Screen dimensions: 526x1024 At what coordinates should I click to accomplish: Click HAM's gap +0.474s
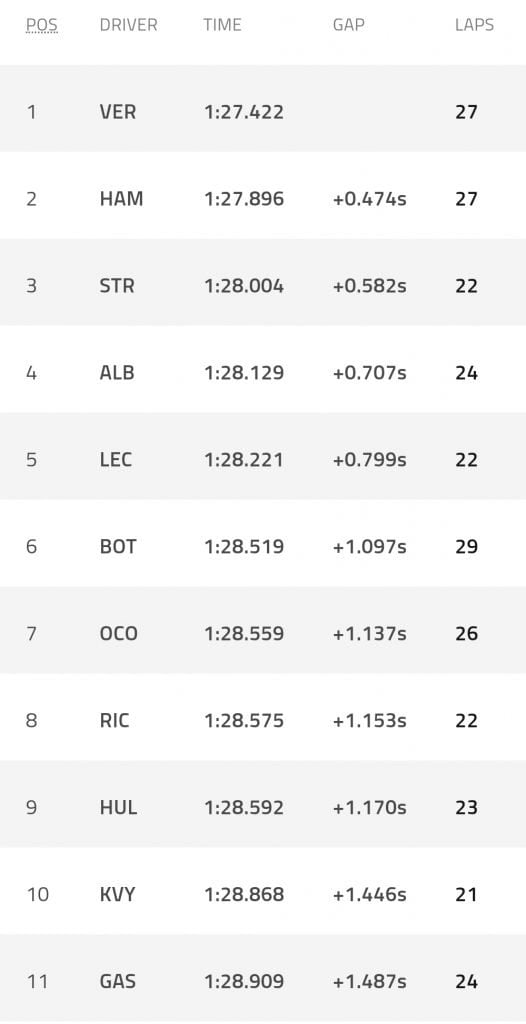370,199
